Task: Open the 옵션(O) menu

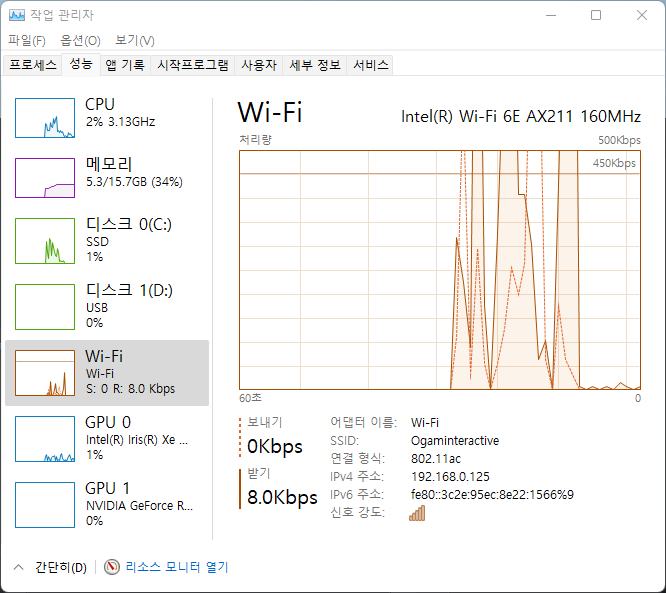Action: coord(80,41)
